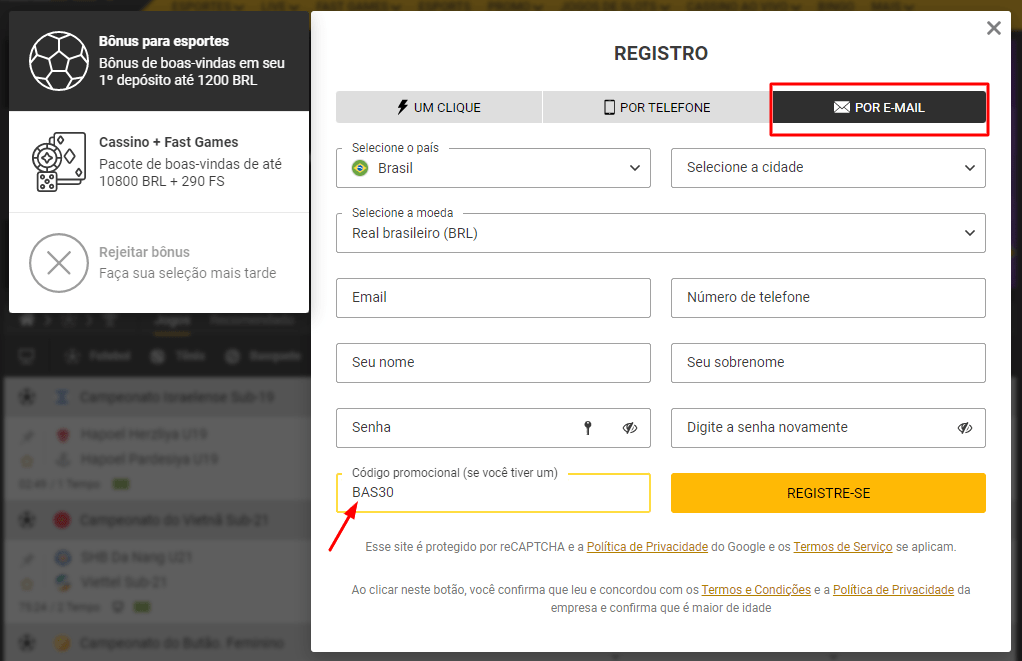
Task: Click the Digite a senha novamente field
Action: (828, 428)
